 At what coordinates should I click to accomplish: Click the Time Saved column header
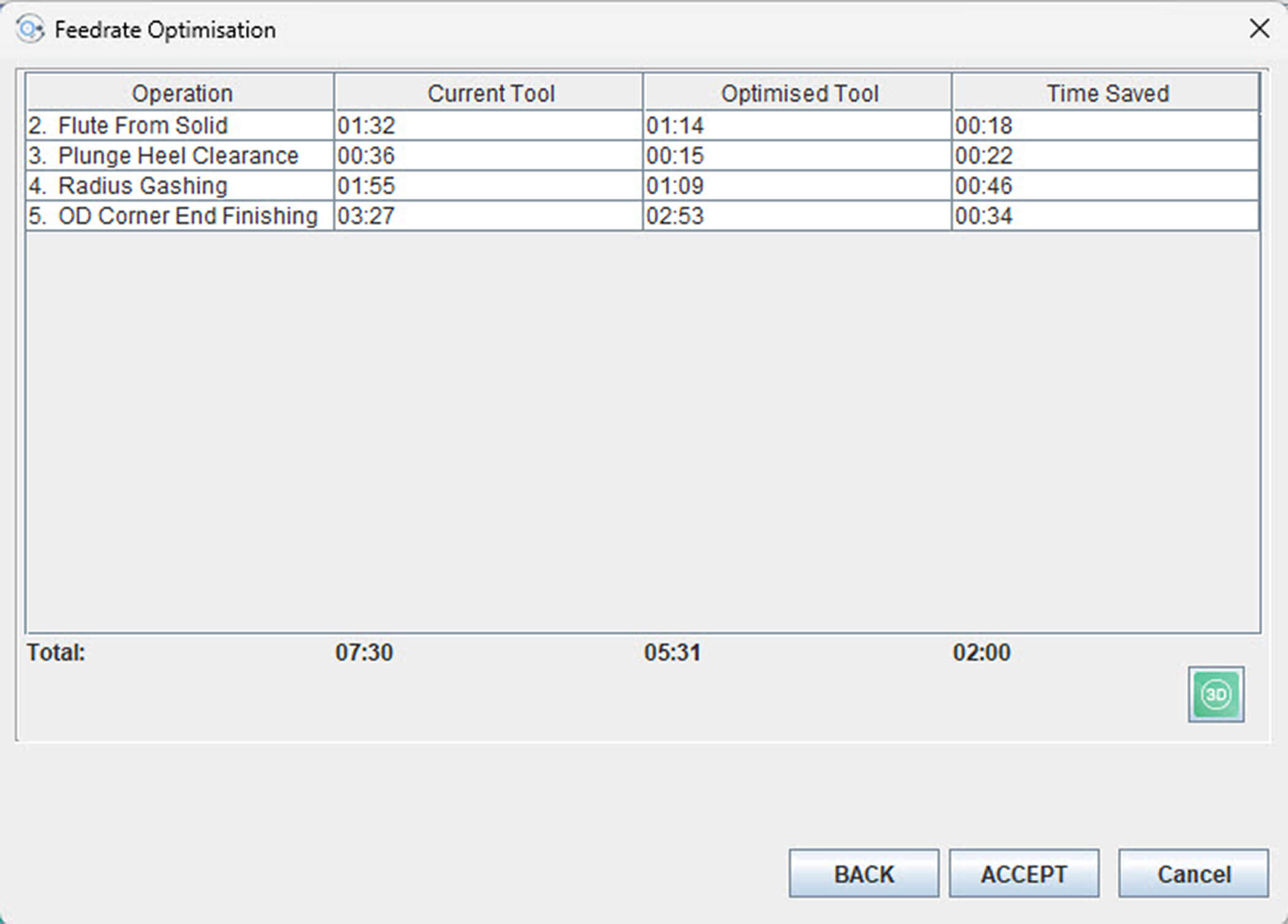1106,93
